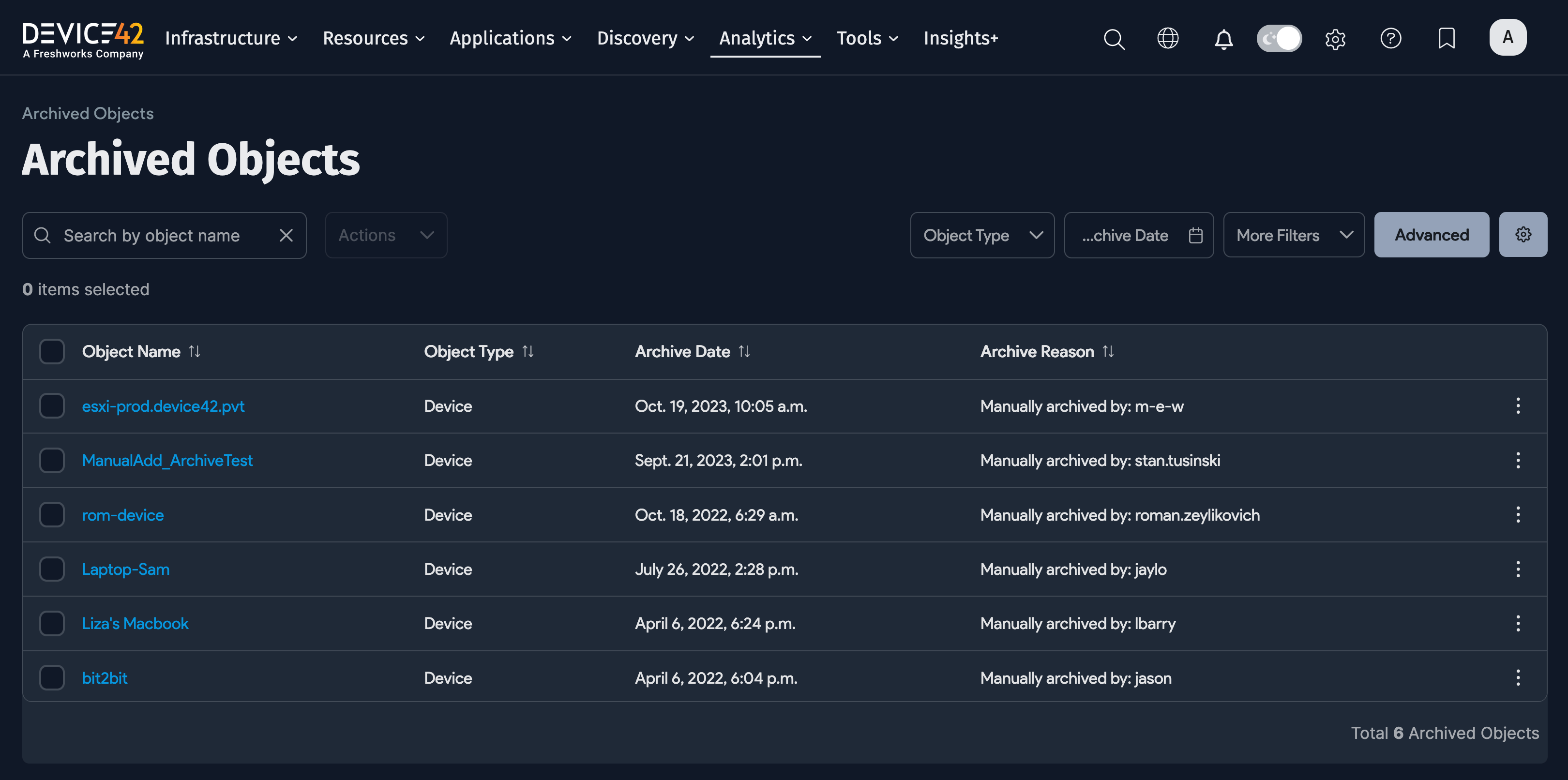Click the help question mark icon
Screen dimensions: 1568x780
[1391, 38]
